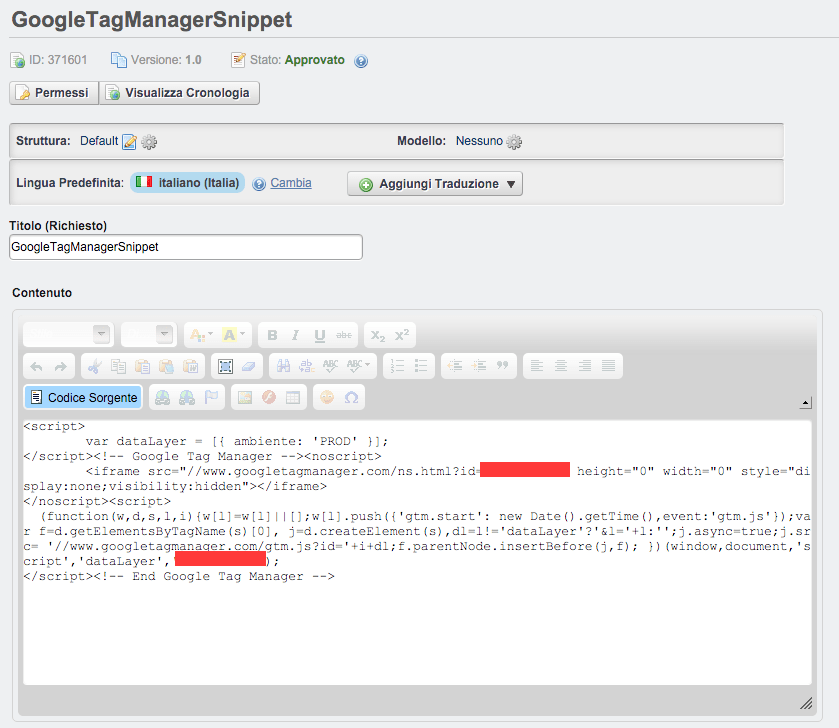Click the Insert image icon
Screen dimensions: 839x728
[x=245, y=397]
